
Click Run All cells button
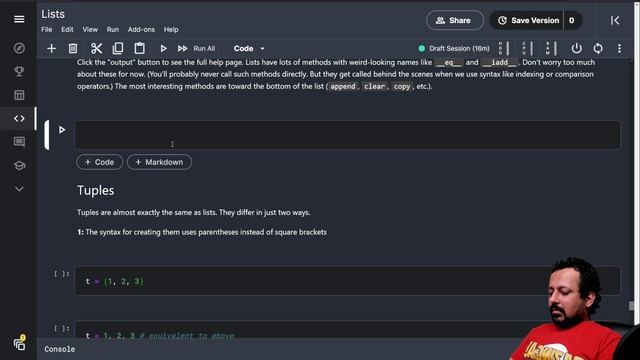coord(196,49)
